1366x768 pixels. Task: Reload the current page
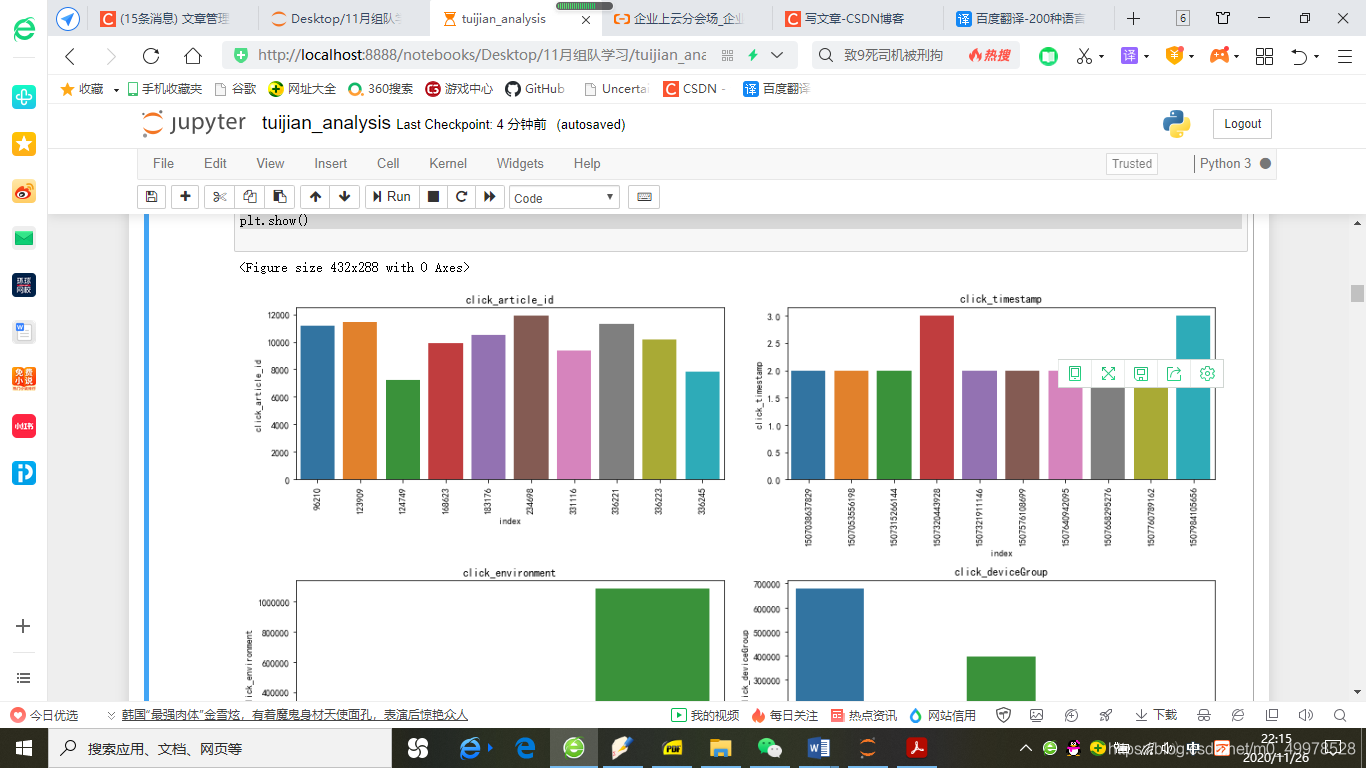[x=151, y=56]
